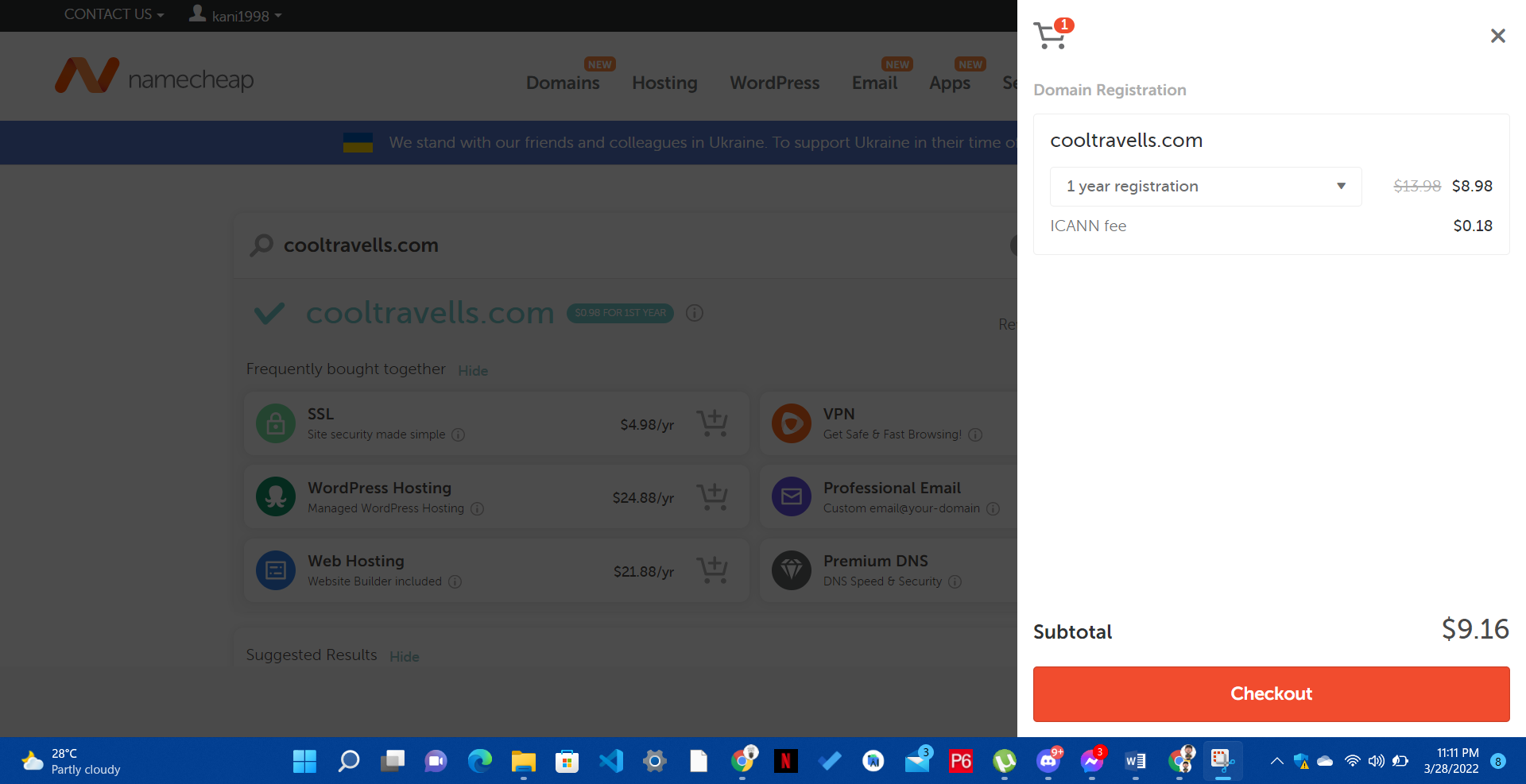Open the Windows Start menu
Image resolution: width=1526 pixels, height=784 pixels.
coord(304,761)
